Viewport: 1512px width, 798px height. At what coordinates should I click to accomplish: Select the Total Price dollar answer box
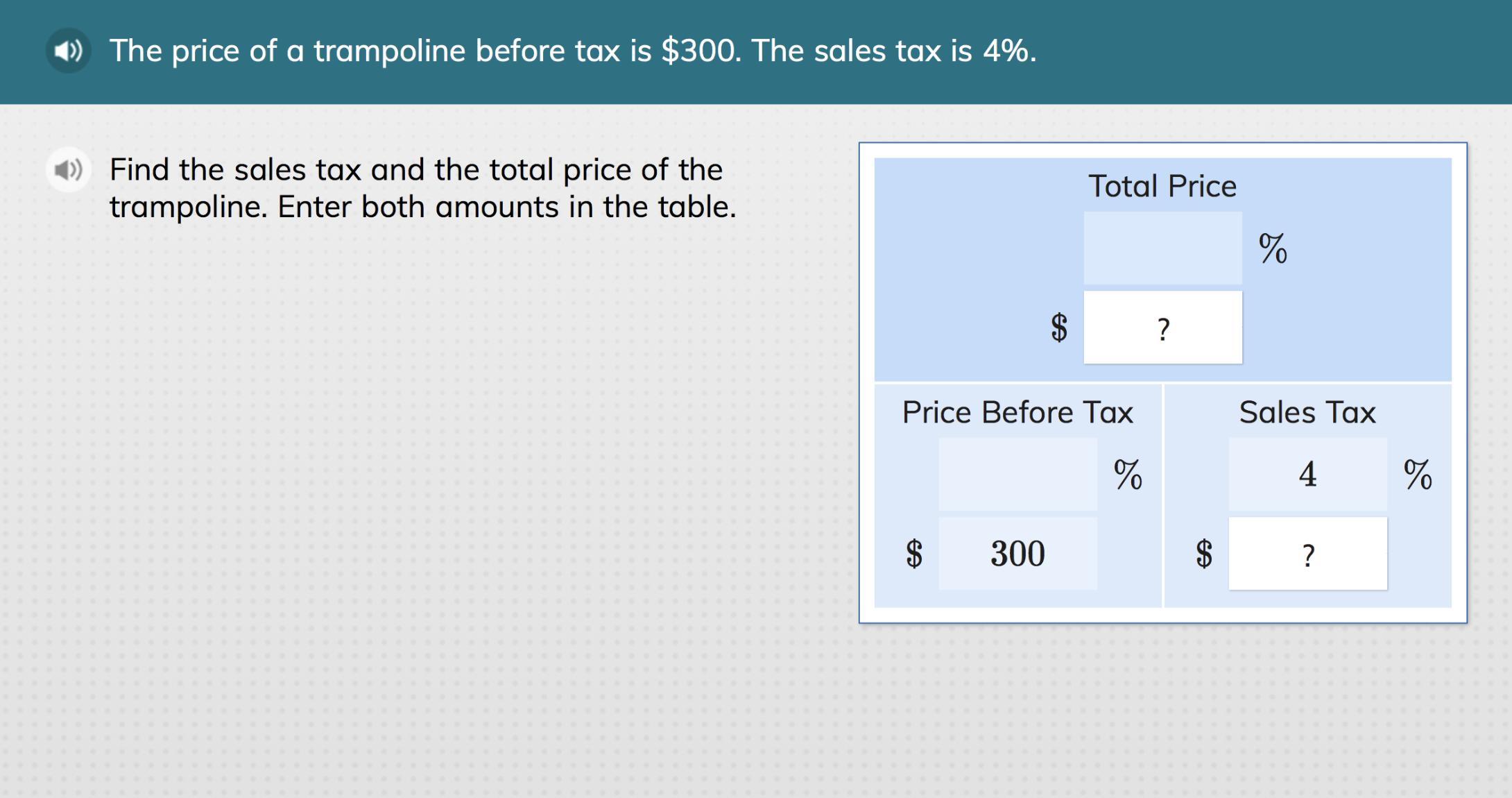[1162, 328]
